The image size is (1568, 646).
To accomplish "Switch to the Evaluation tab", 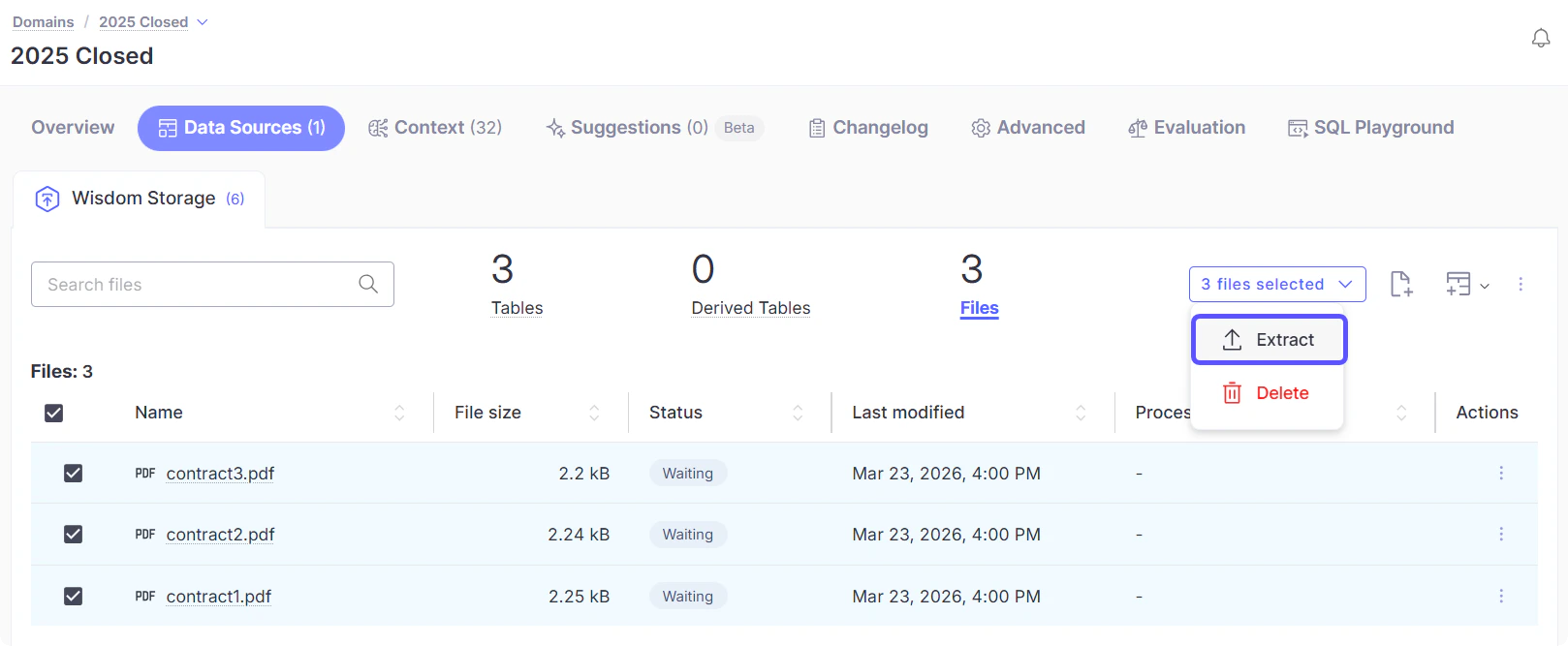I will click(x=1187, y=128).
